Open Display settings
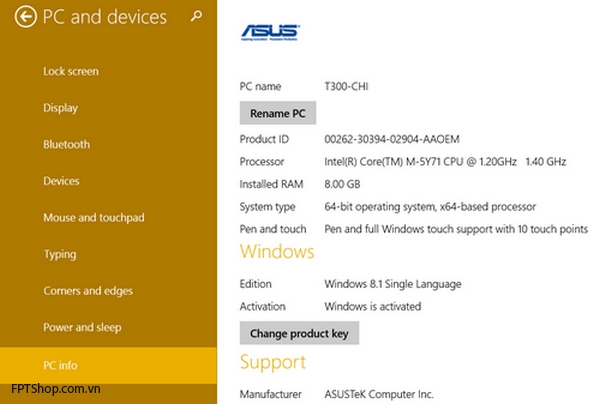This screenshot has width=600, height=404. point(60,108)
